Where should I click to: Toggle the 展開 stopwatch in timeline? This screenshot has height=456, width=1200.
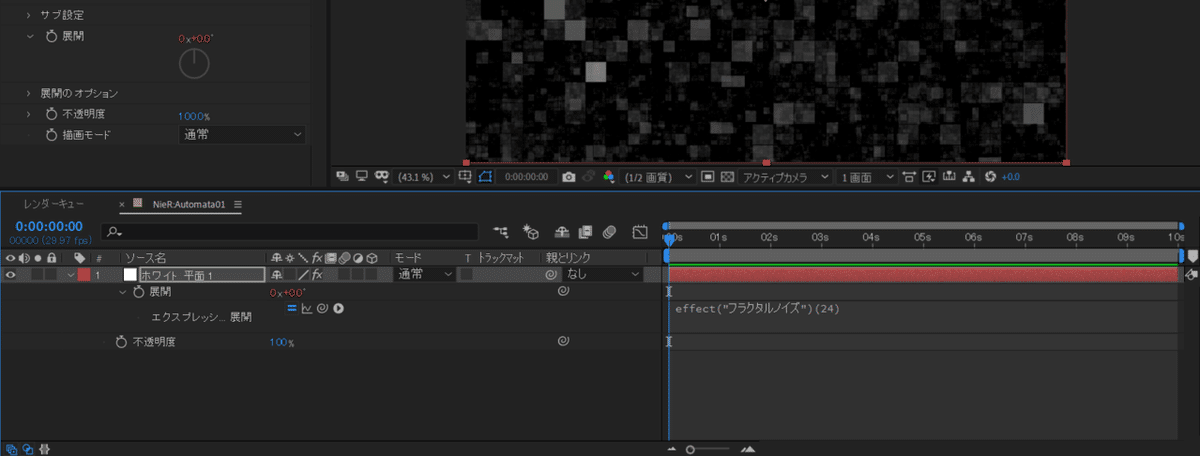coord(139,292)
